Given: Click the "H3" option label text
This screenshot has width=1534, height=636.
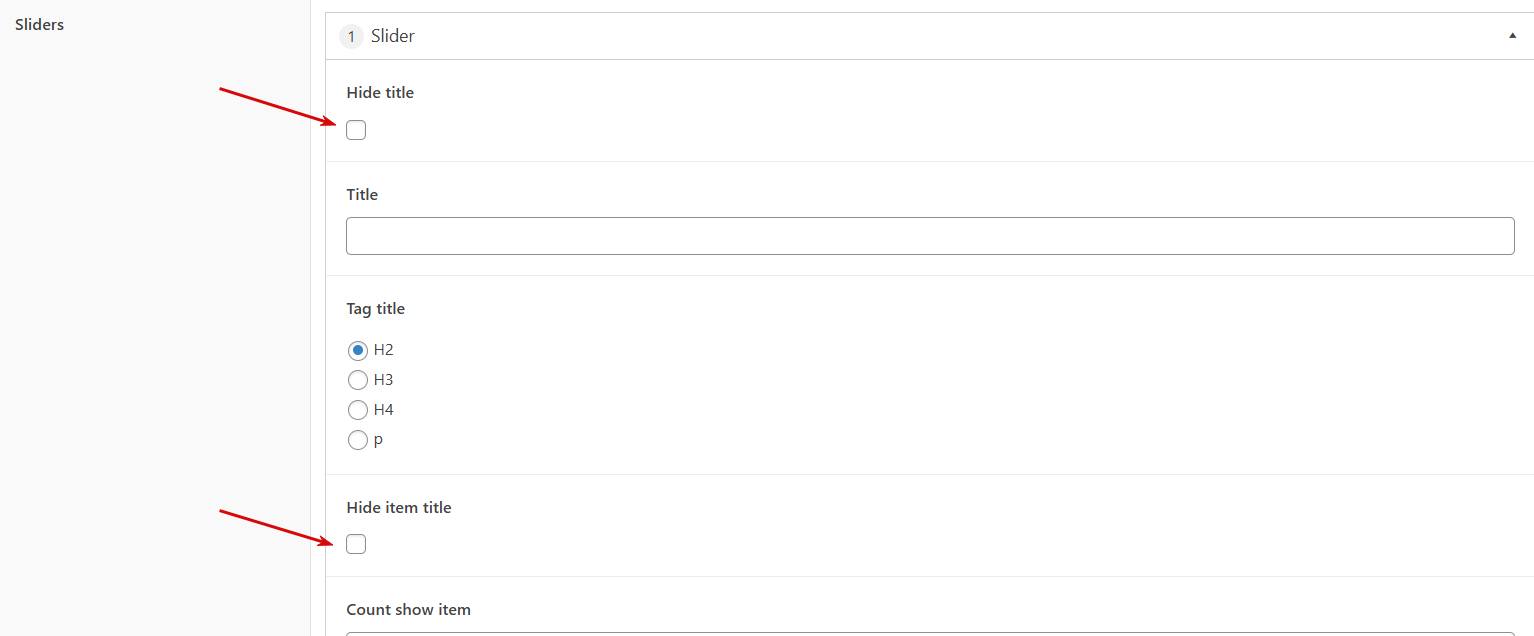Looking at the screenshot, I should tap(384, 380).
